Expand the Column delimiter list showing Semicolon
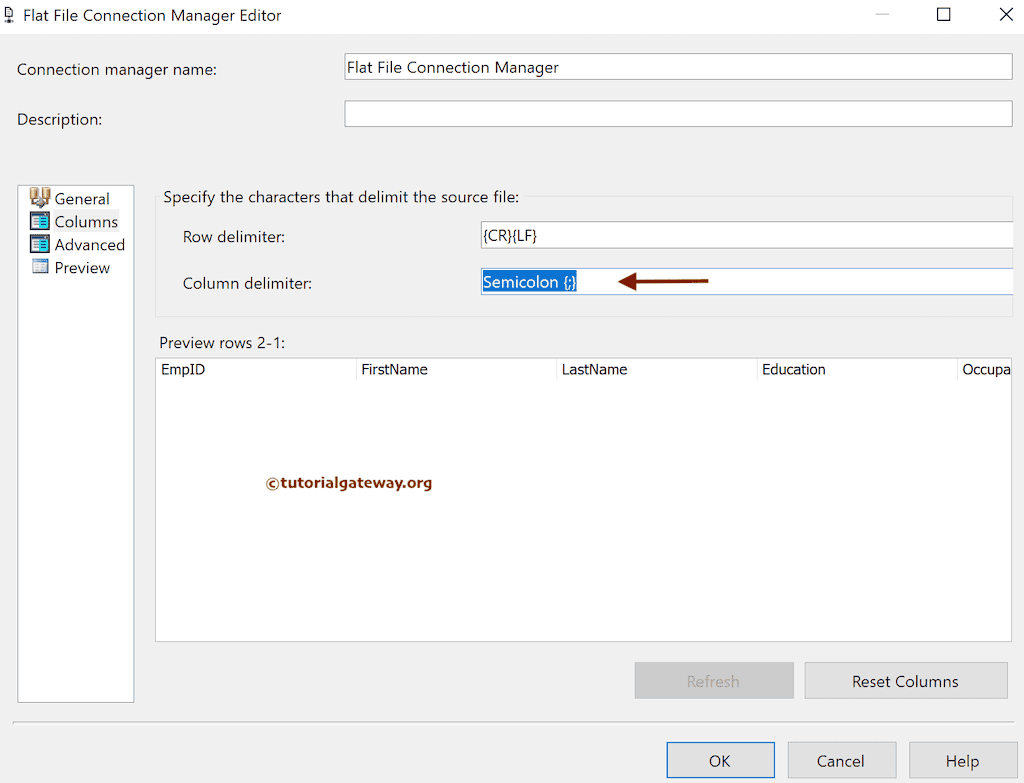The width and height of the screenshot is (1024, 783). [1000, 282]
